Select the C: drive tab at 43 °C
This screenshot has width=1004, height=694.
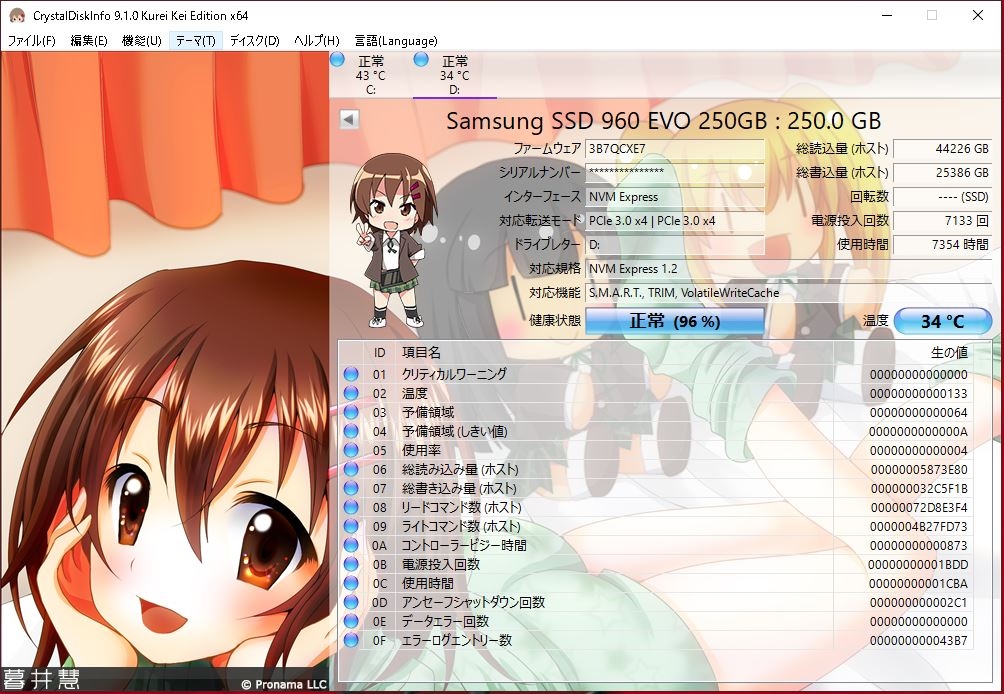371,75
